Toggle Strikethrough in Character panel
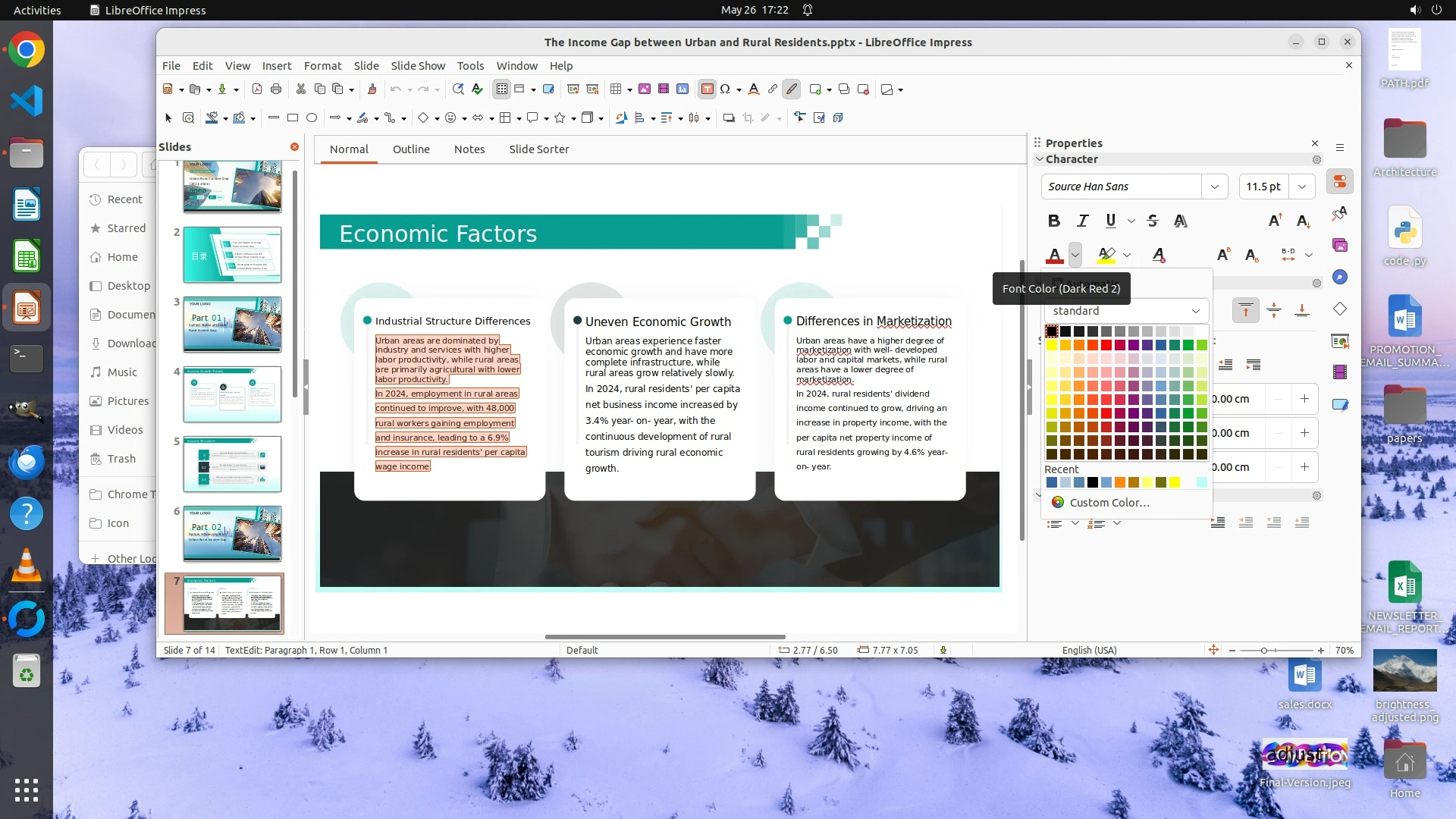Viewport: 1456px width, 819px height. tap(1153, 221)
